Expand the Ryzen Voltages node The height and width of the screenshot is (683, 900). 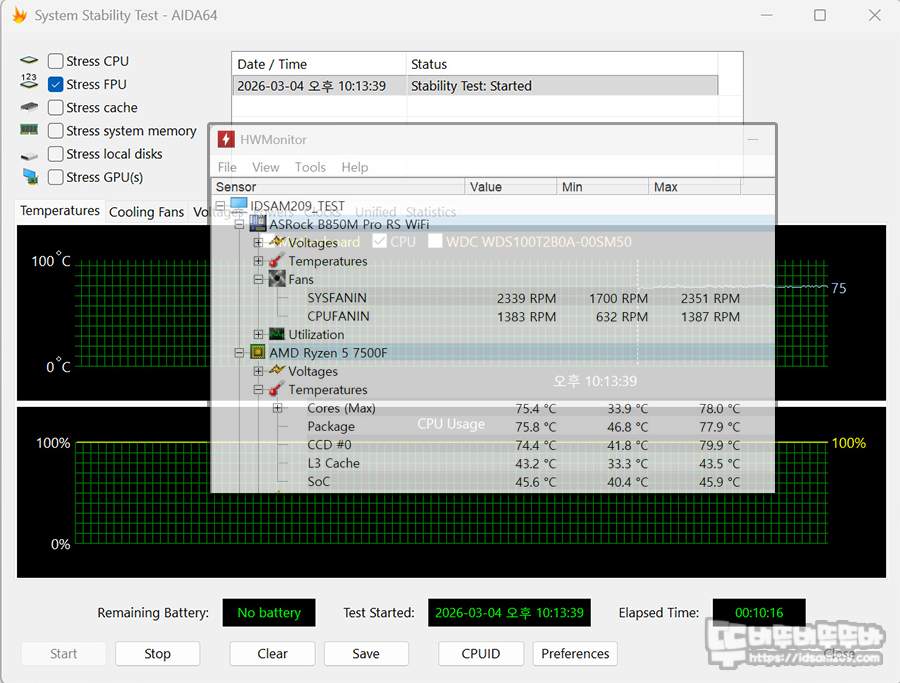tap(258, 371)
